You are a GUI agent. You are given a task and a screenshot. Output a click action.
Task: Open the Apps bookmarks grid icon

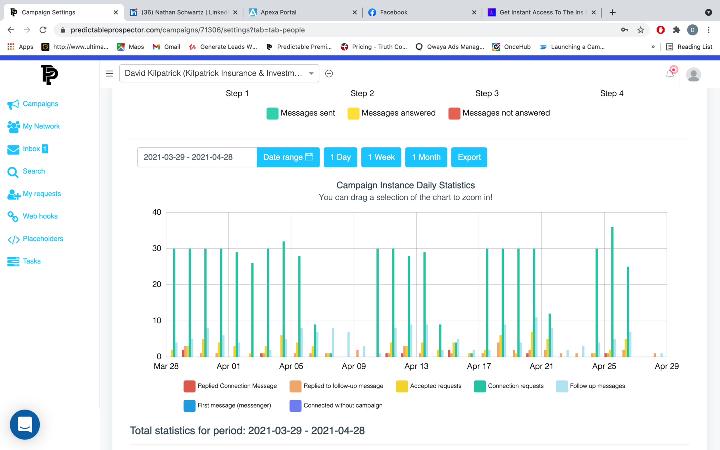11,46
